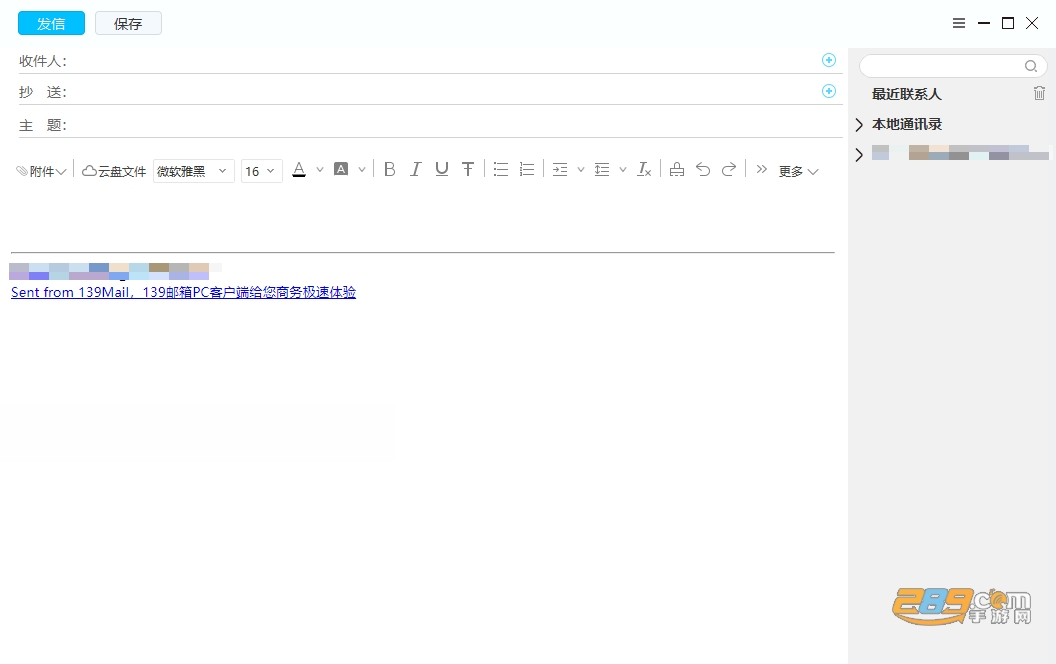The image size is (1056, 664).
Task: Click 云盘文件 cloud file button
Action: point(114,171)
